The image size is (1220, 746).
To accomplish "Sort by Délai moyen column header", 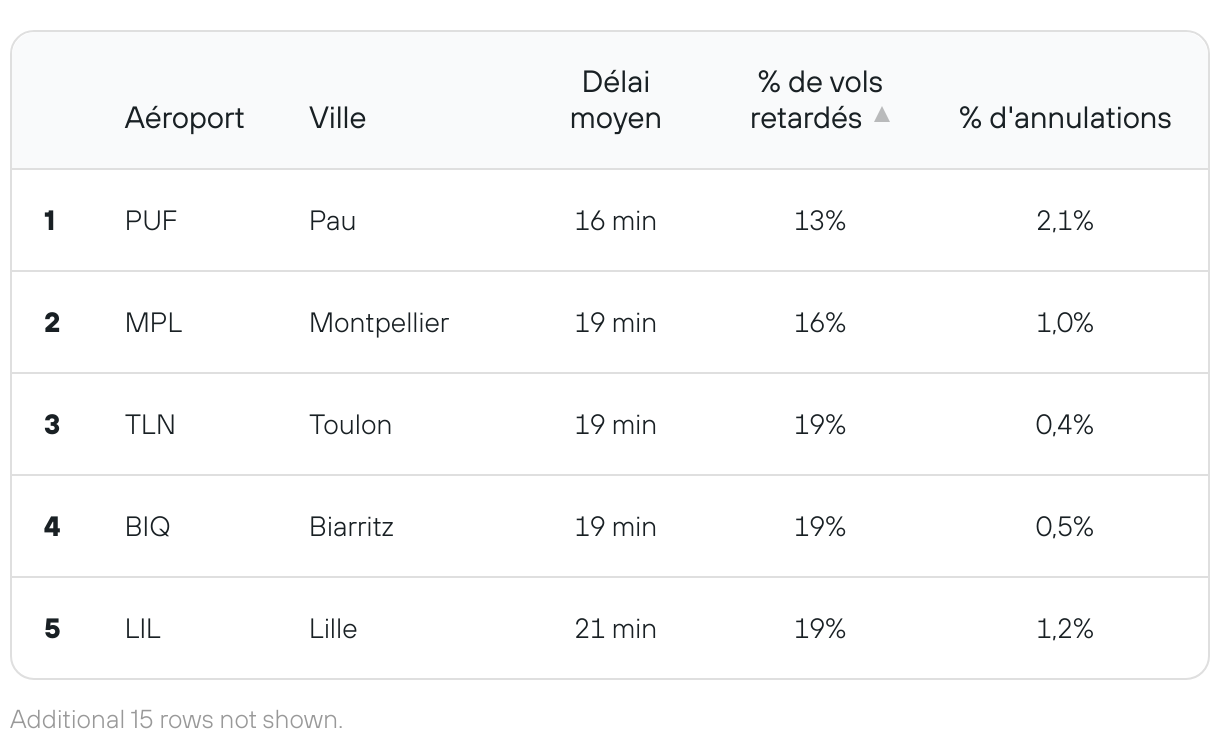I will coord(616,100).
